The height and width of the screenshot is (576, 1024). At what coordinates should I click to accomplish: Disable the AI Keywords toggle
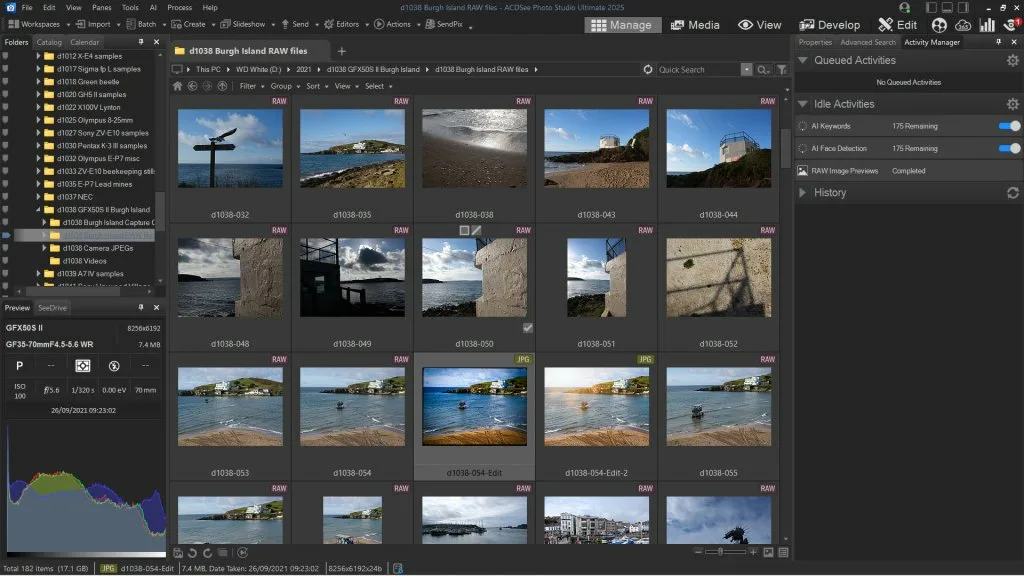coord(1009,126)
